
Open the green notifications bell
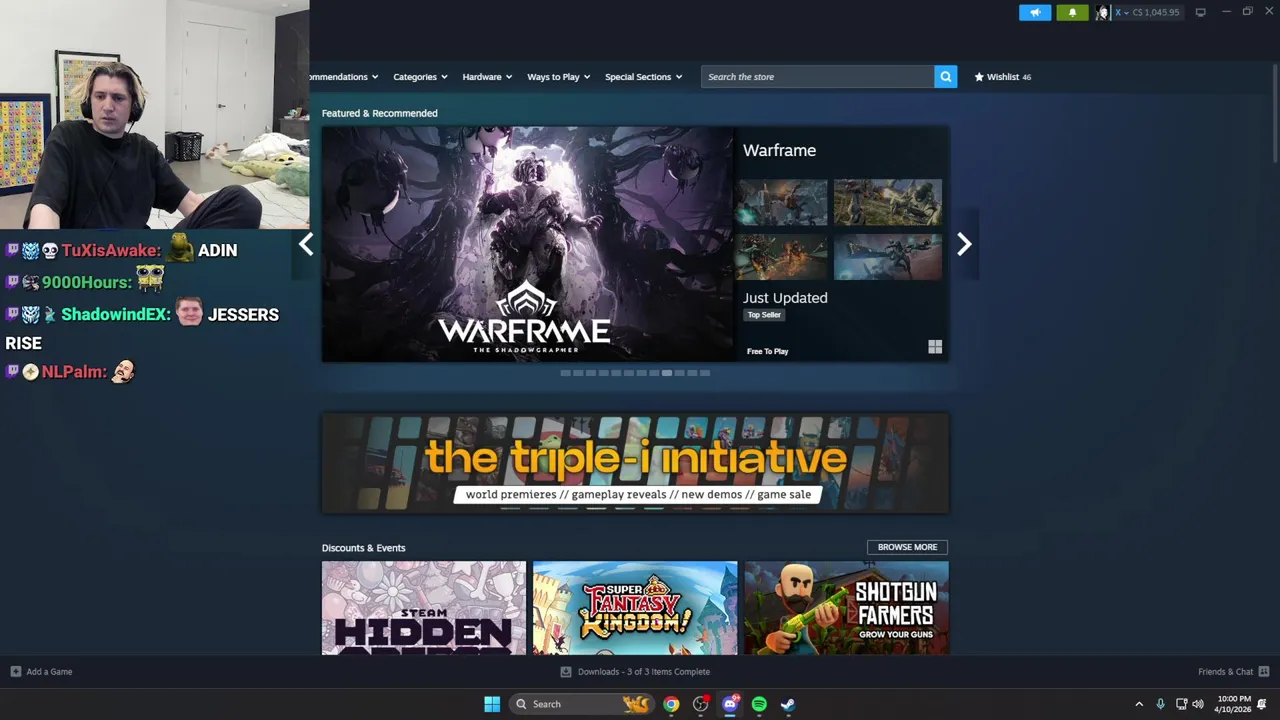pyautogui.click(x=1072, y=12)
